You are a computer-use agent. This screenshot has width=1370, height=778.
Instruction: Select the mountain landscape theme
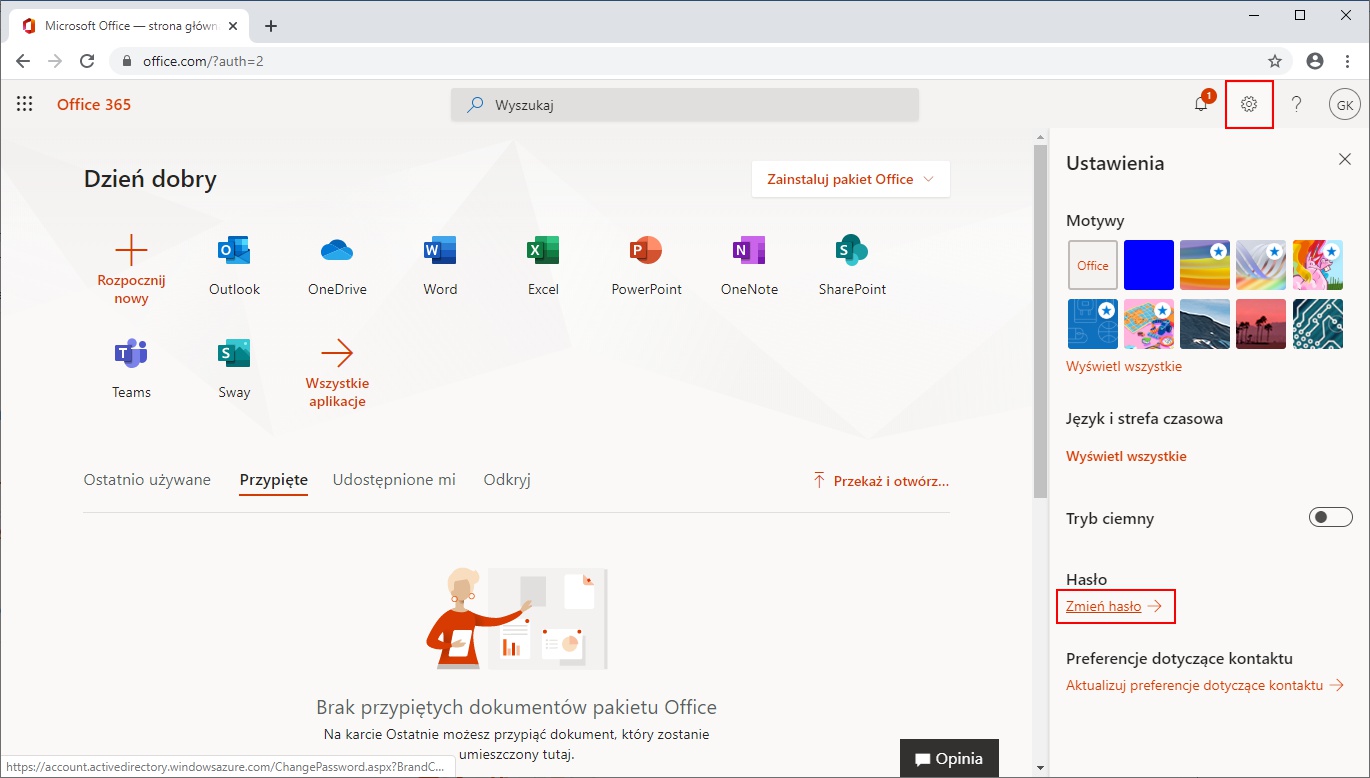click(x=1205, y=324)
